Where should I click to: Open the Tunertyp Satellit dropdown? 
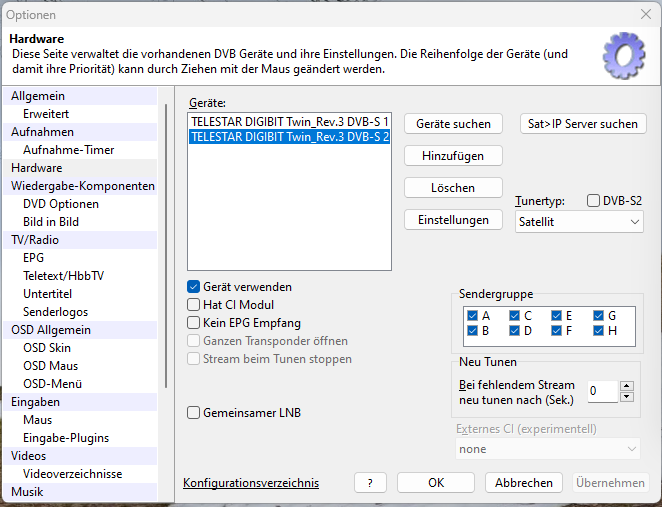click(x=579, y=222)
